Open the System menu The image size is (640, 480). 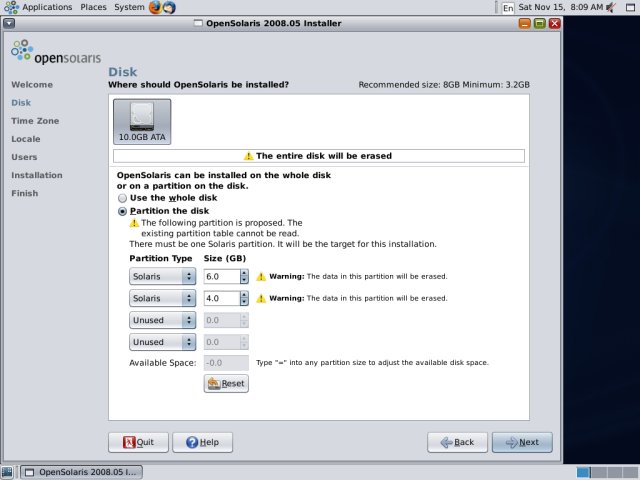coord(129,7)
